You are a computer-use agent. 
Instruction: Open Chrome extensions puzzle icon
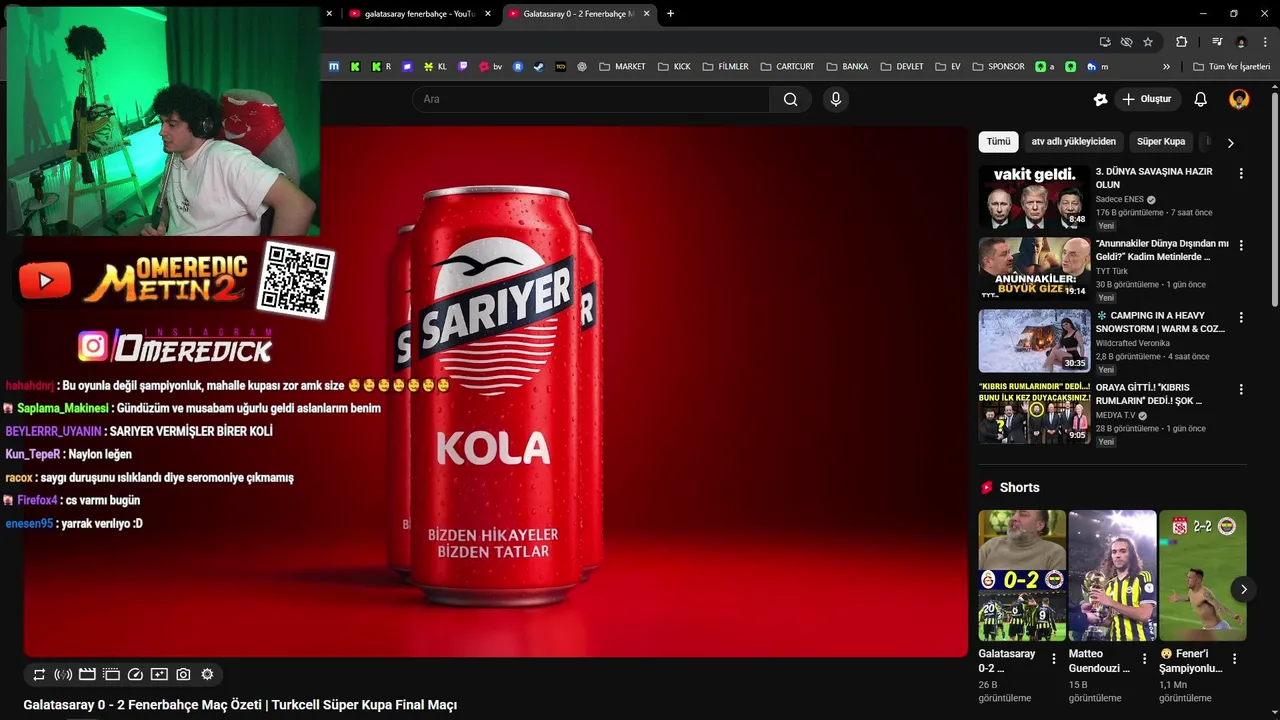tap(1181, 42)
